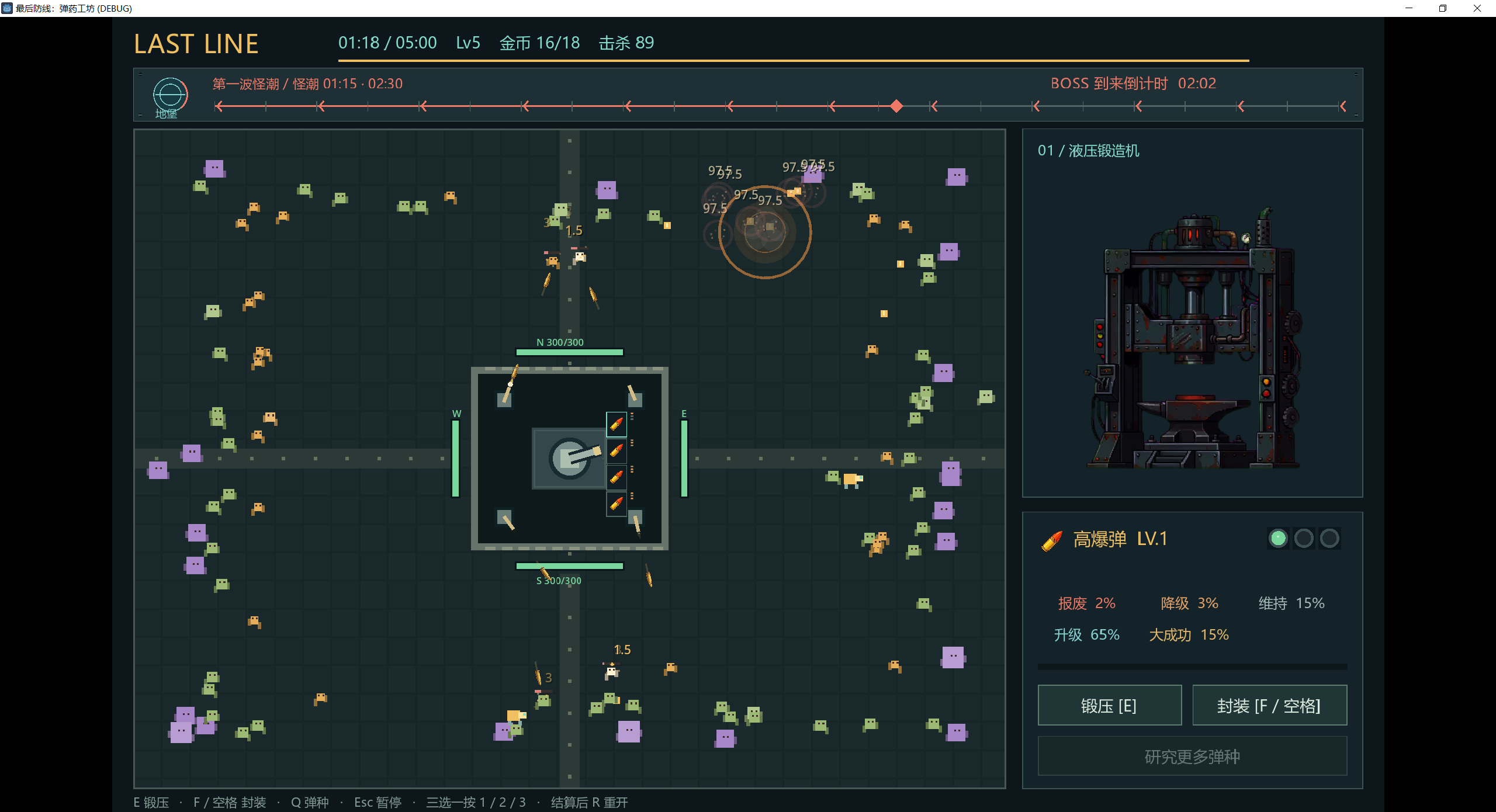
Task: Click the 地堡 bunker circle icon
Action: tap(170, 95)
